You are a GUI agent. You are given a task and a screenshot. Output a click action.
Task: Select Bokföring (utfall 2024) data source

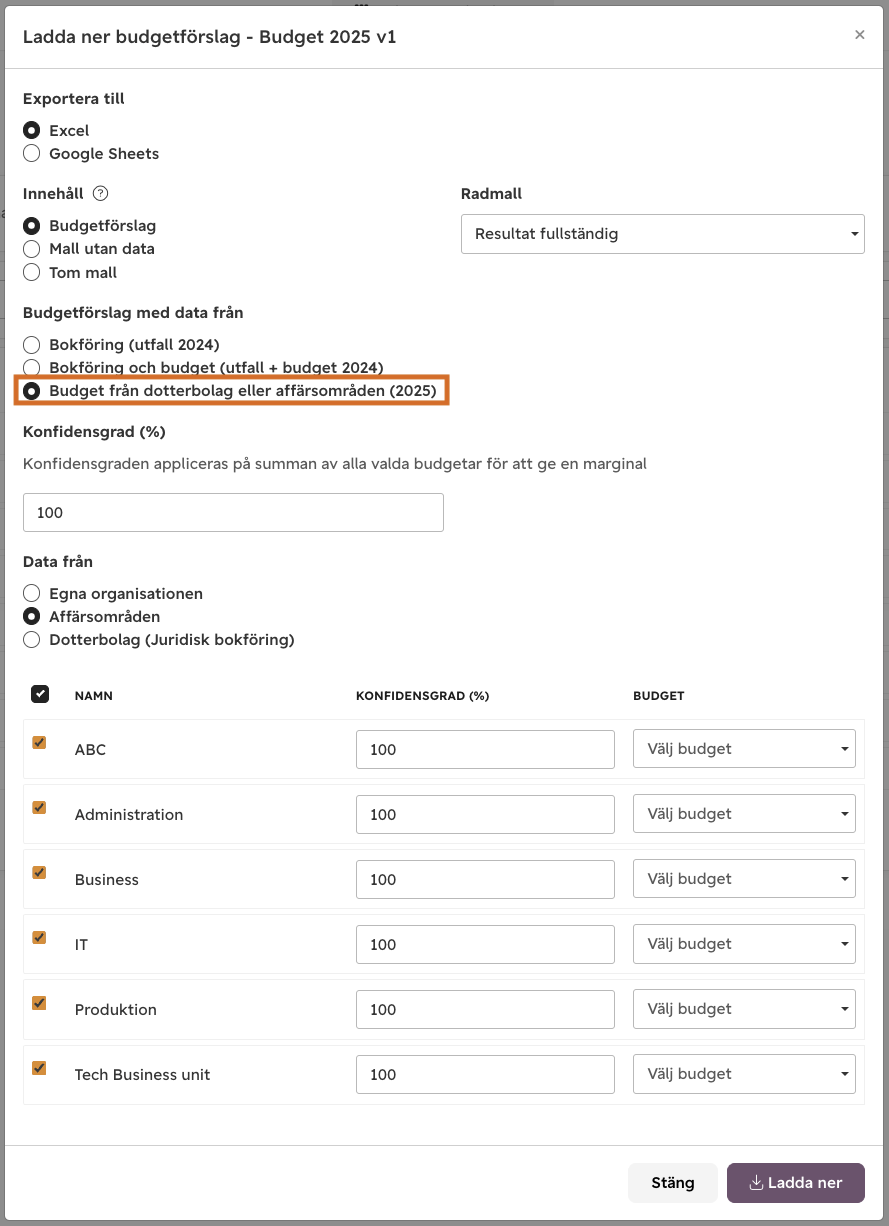[32, 345]
